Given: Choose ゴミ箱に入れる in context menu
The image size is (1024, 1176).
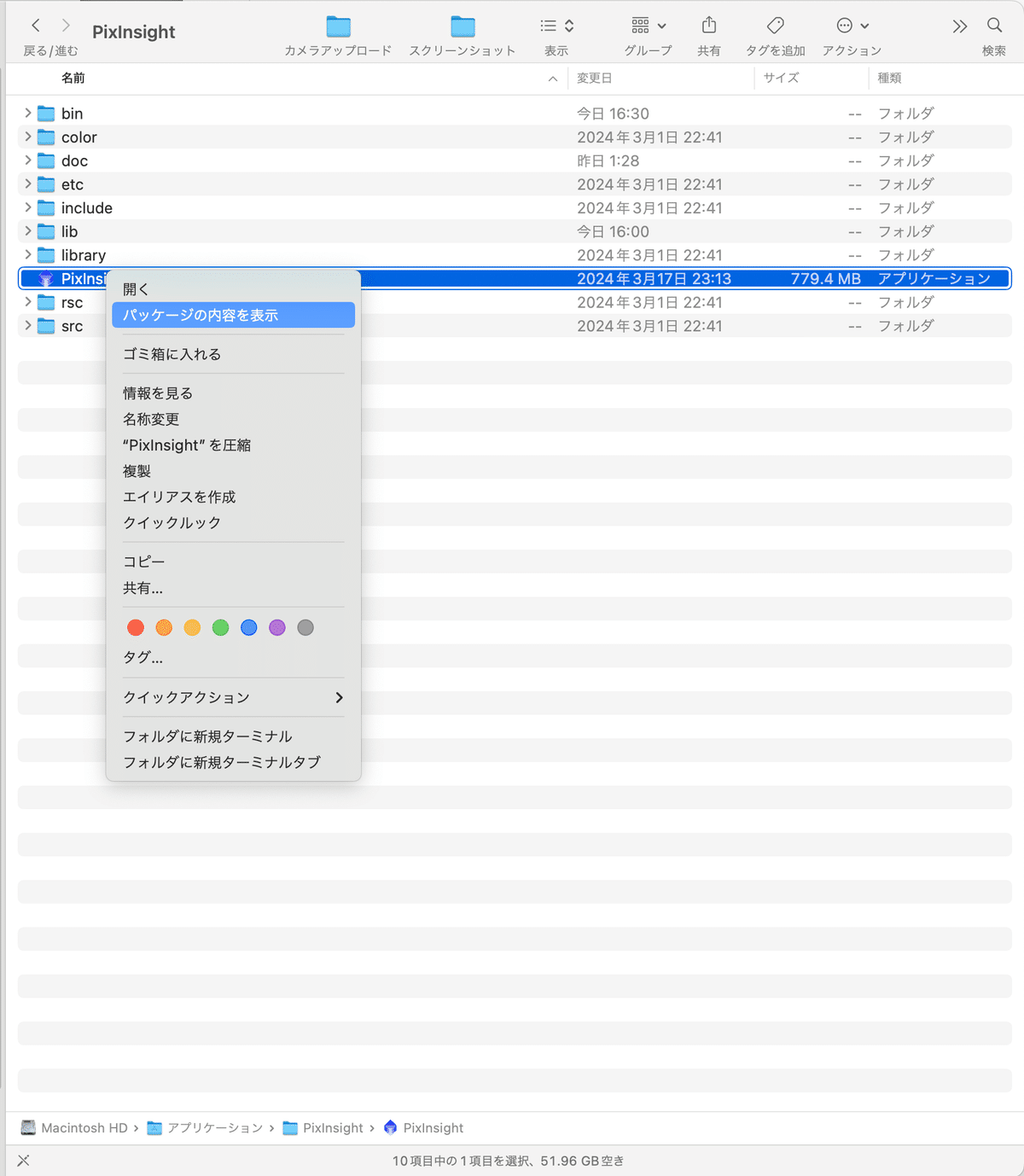Looking at the screenshot, I should point(233,354).
